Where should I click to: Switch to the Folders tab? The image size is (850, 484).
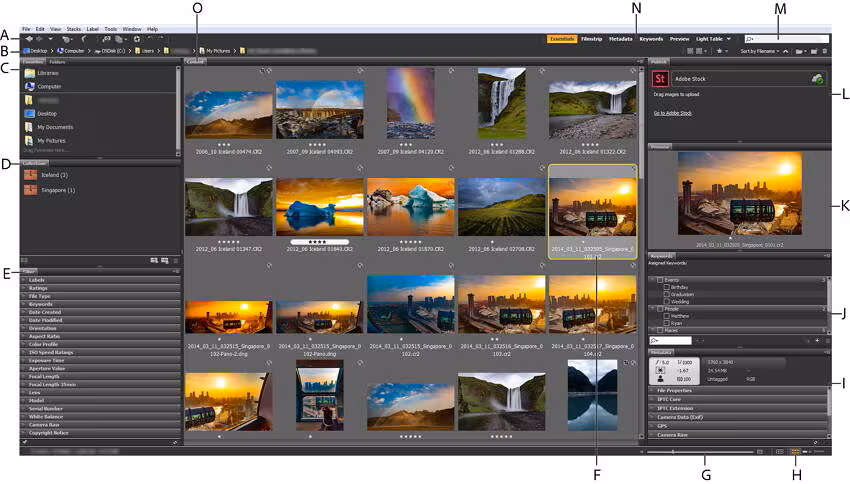pos(57,62)
